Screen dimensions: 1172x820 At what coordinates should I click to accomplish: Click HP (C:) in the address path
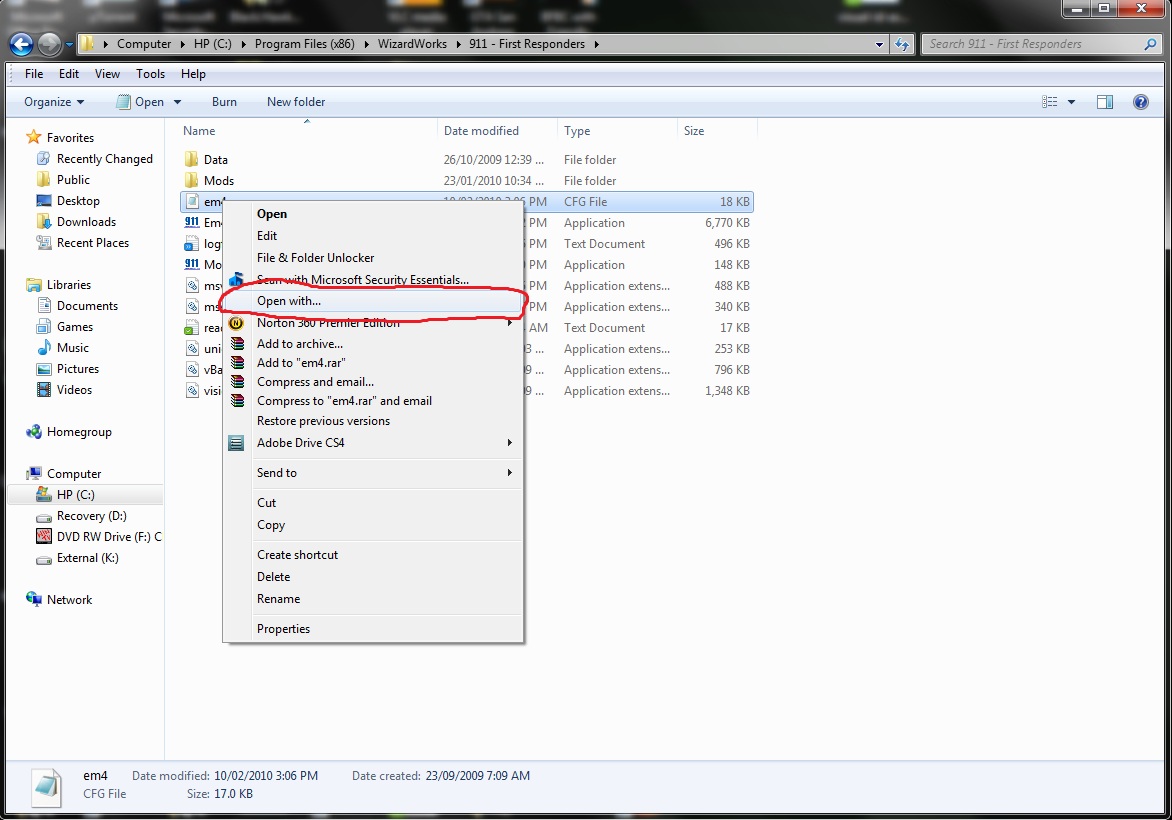point(212,44)
